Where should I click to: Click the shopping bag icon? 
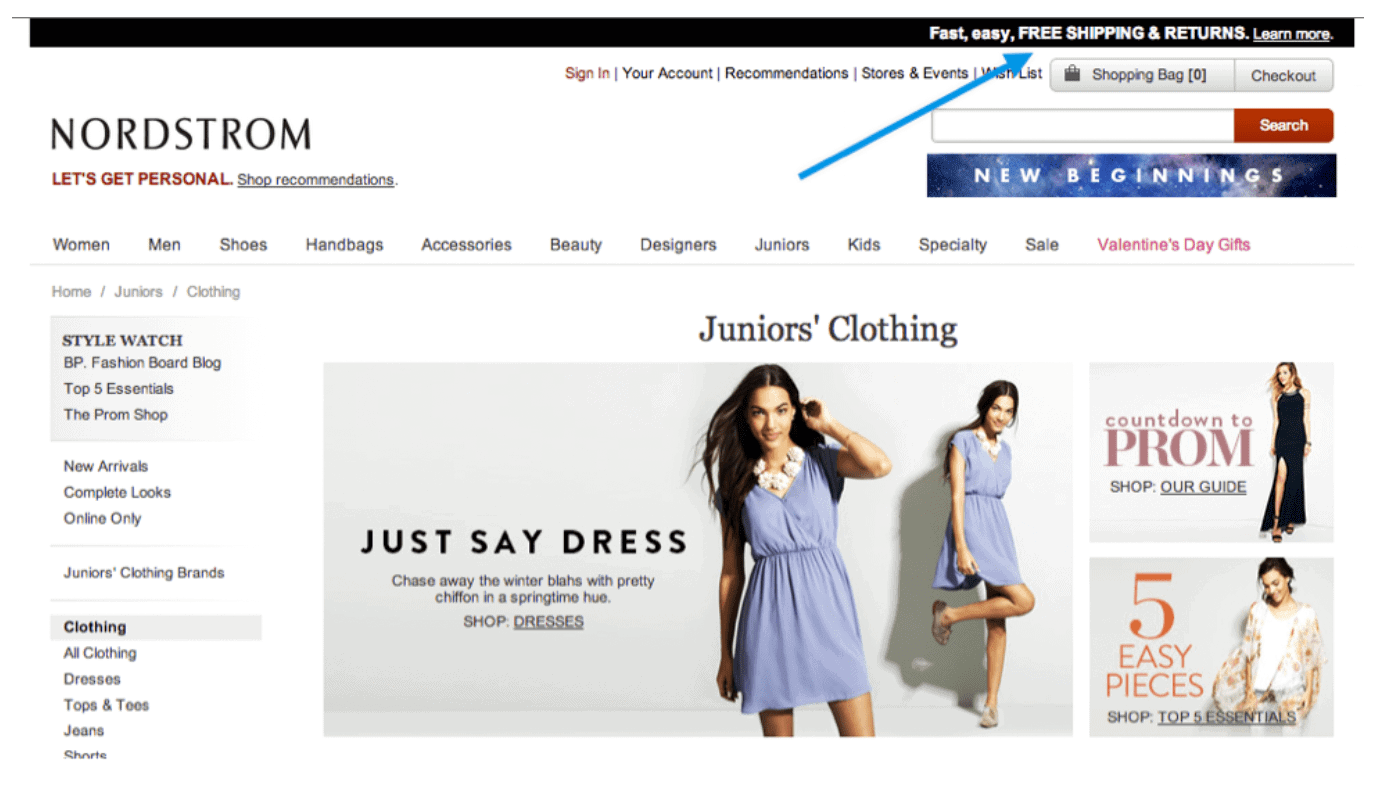pos(1072,74)
